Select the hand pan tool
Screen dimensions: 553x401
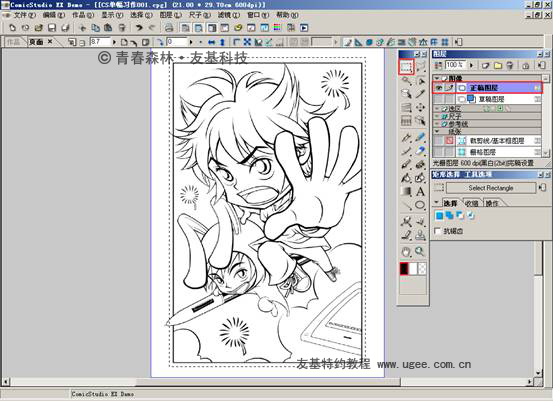pos(406,251)
